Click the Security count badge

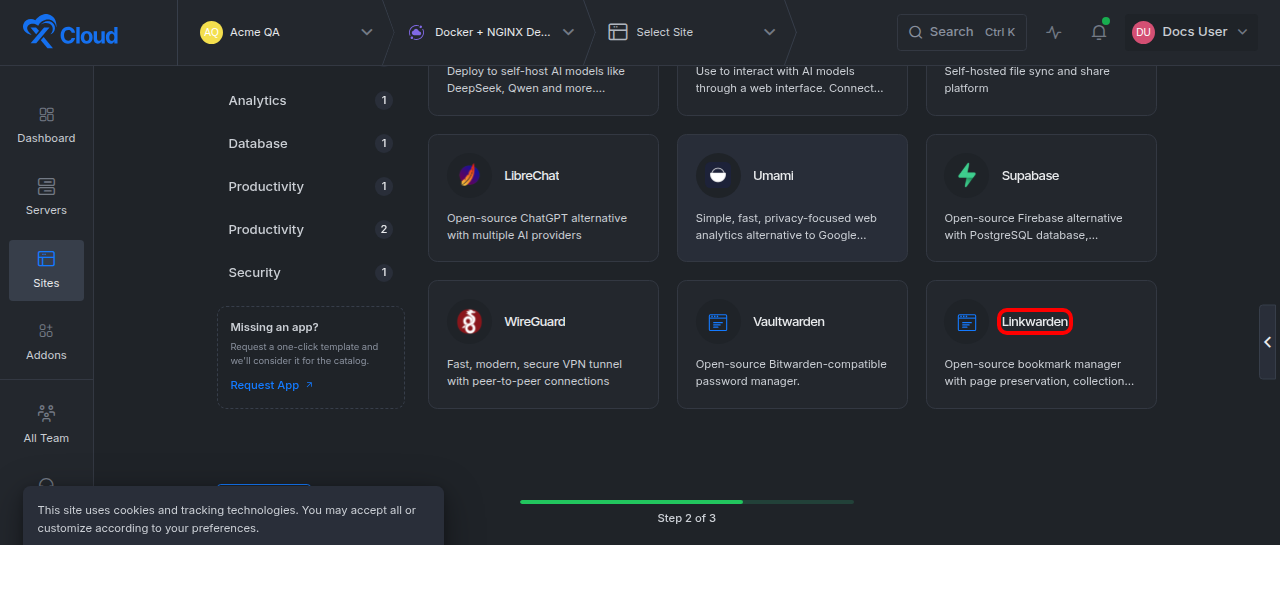point(384,273)
